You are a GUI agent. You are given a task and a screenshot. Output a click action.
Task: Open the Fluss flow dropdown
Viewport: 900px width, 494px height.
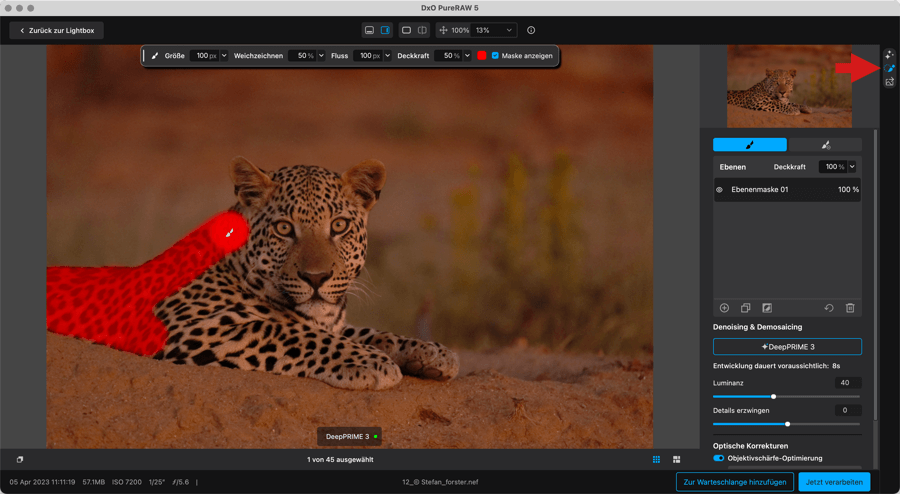[387, 56]
